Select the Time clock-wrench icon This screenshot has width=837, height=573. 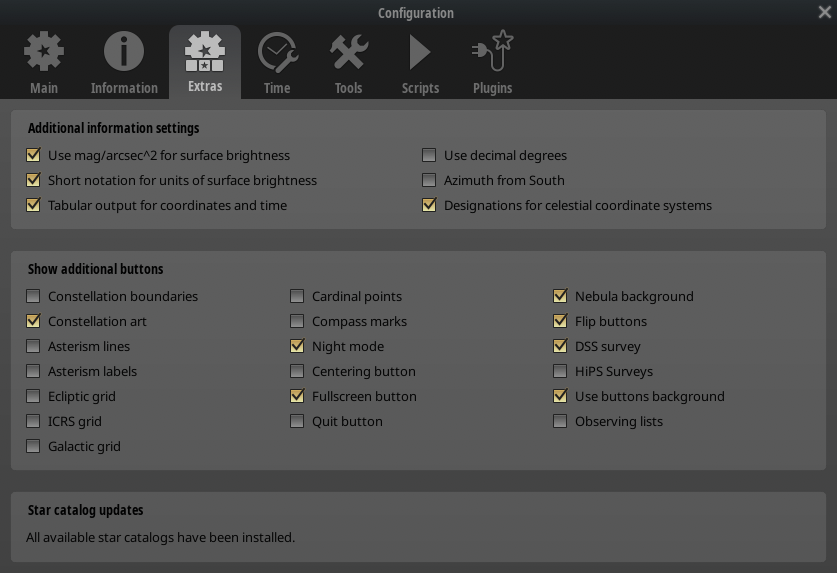pyautogui.click(x=277, y=52)
